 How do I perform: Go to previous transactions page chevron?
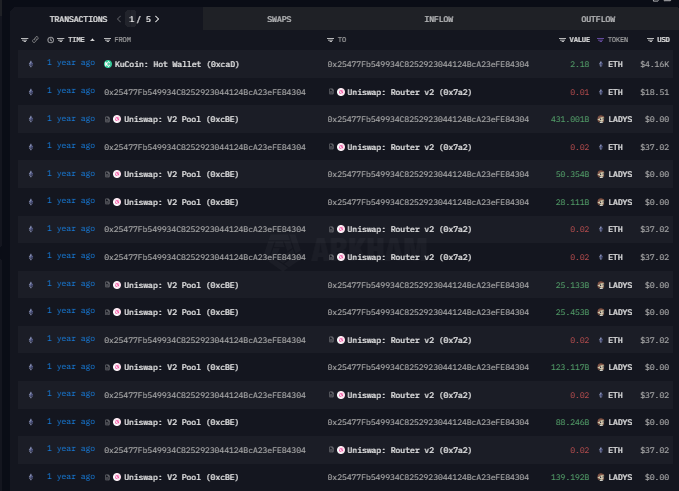(119, 19)
